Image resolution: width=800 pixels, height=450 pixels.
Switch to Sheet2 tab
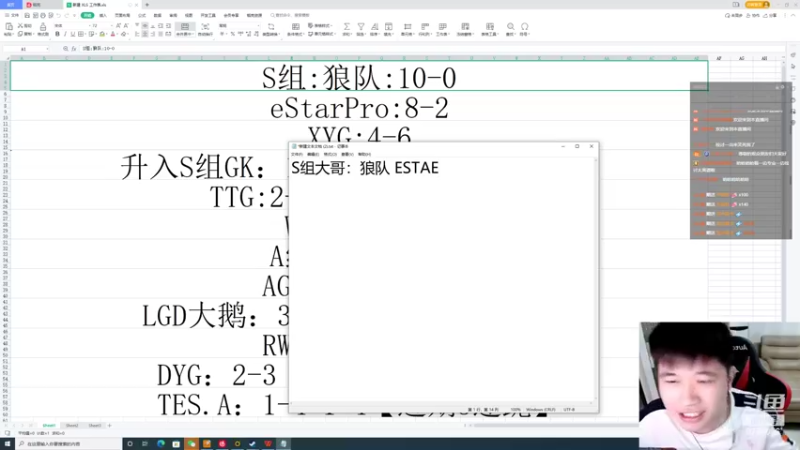(72, 426)
